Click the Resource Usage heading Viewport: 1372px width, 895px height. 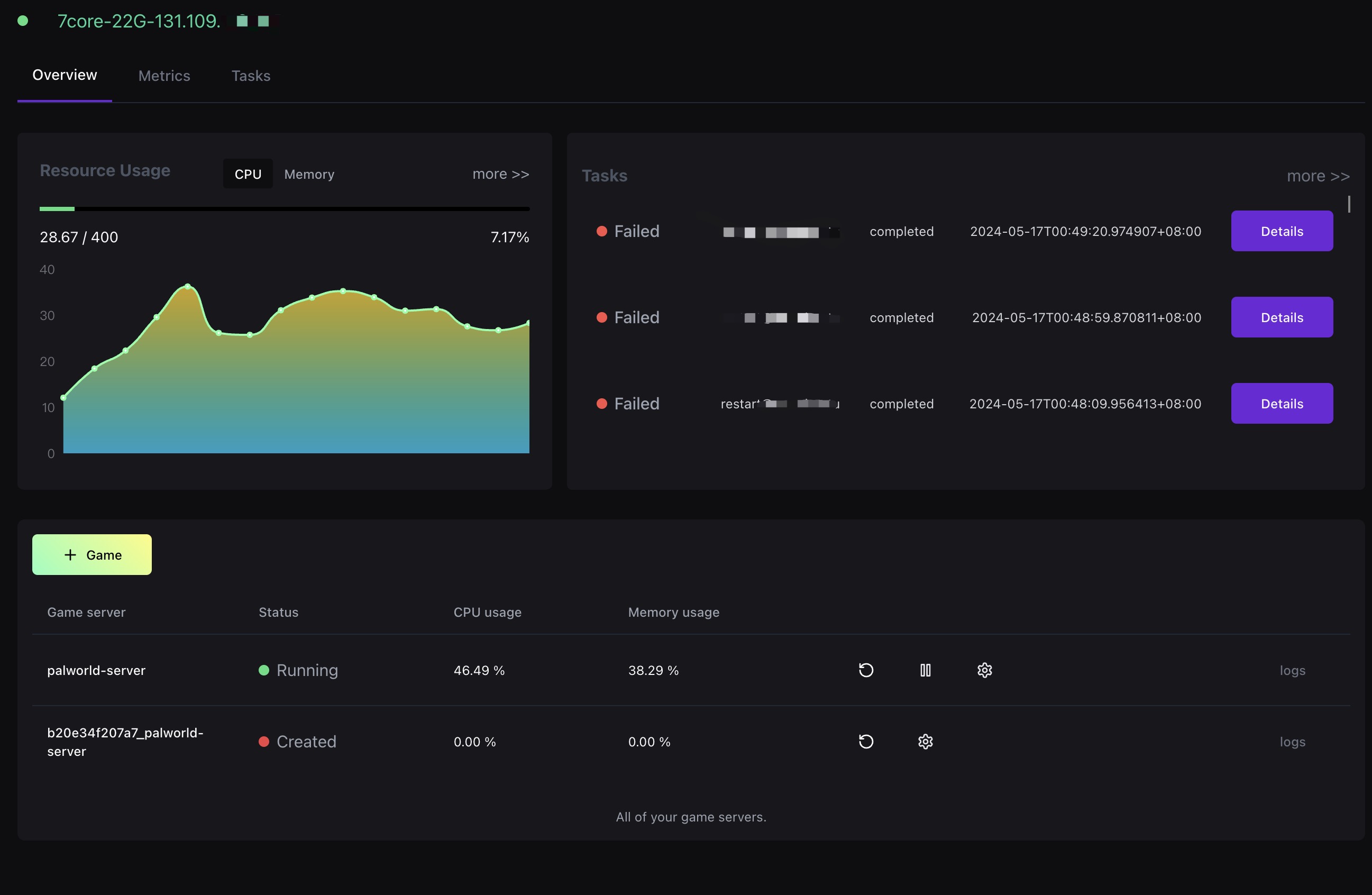(105, 171)
